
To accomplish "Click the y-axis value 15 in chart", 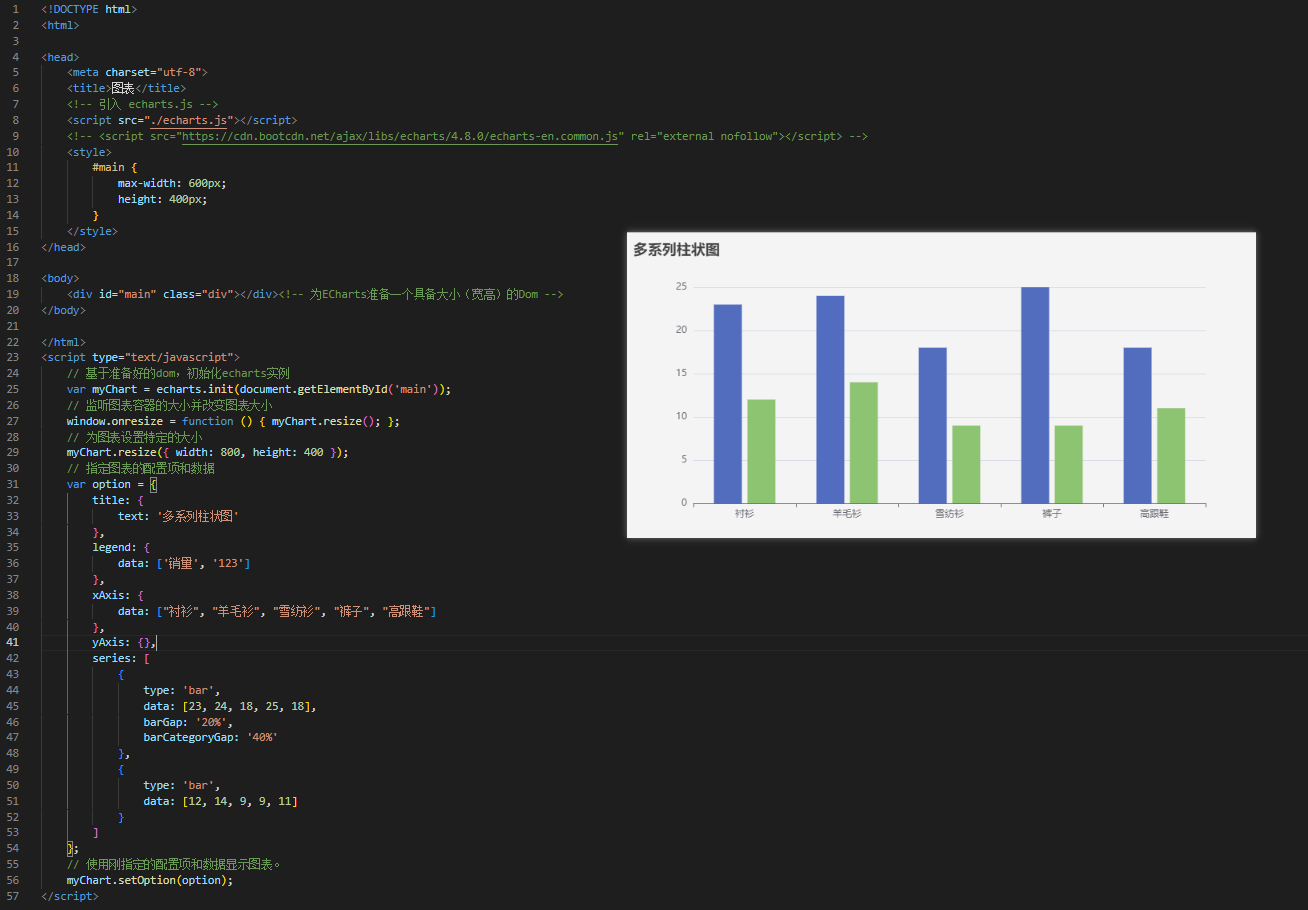I will (681, 373).
